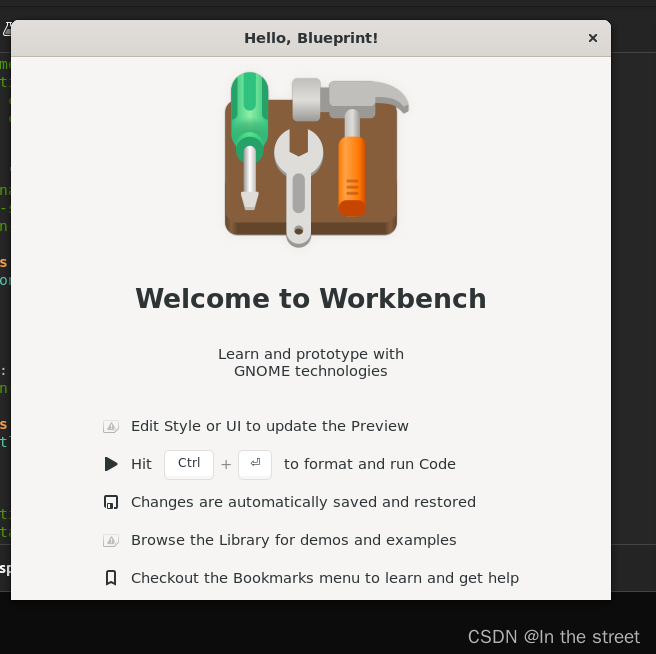Click 'Checkout the Bookmarks menu' help text
Viewport: 656px width, 654px height.
tap(325, 578)
